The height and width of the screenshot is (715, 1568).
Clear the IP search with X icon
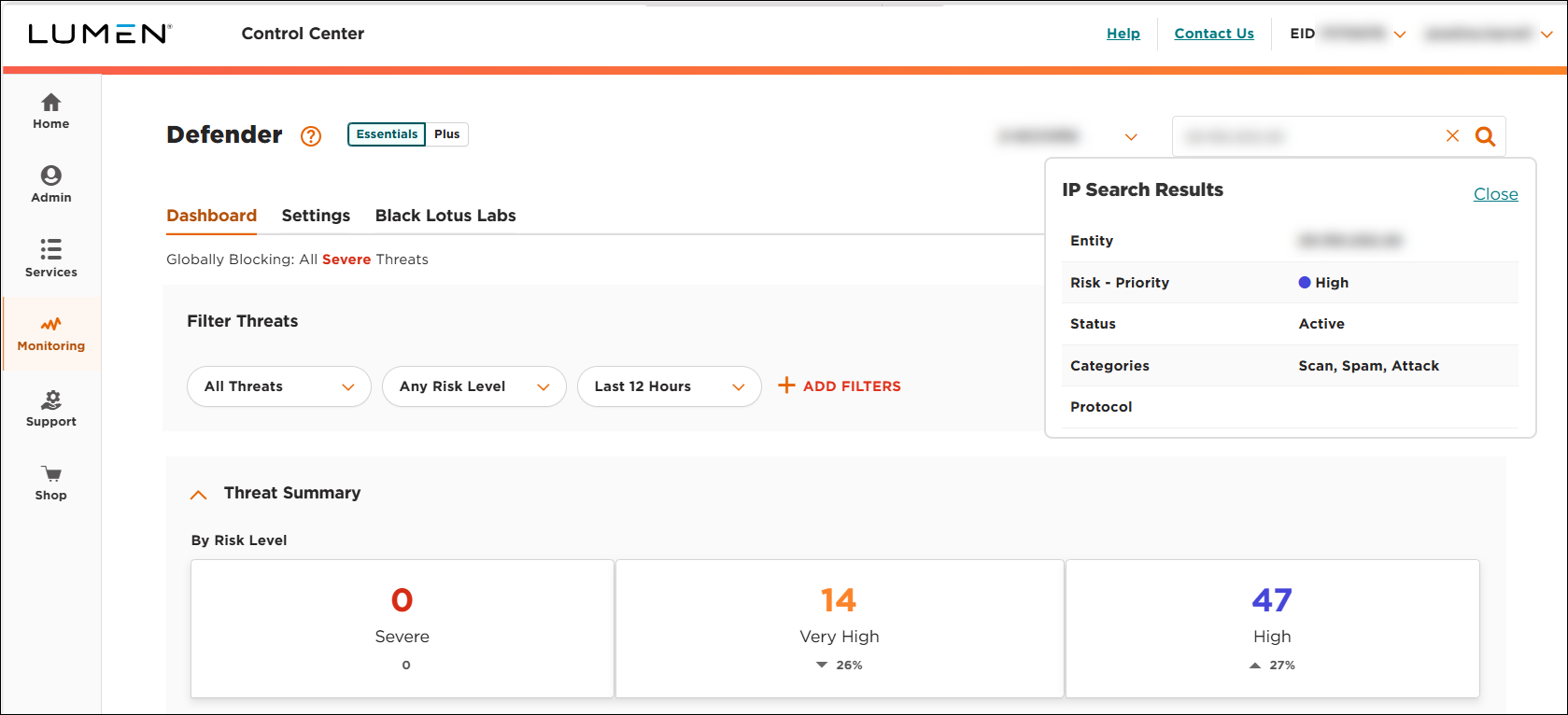1452,136
